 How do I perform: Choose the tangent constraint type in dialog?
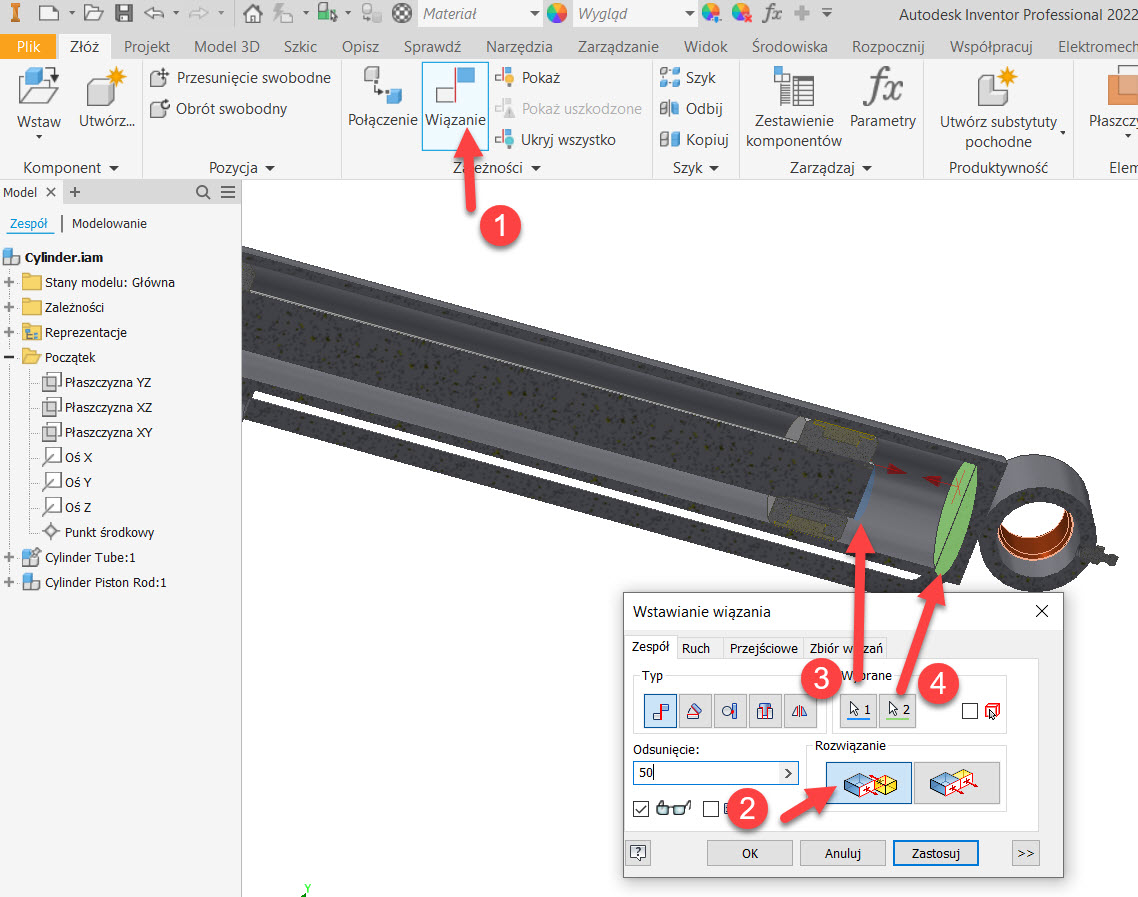pyautogui.click(x=731, y=711)
